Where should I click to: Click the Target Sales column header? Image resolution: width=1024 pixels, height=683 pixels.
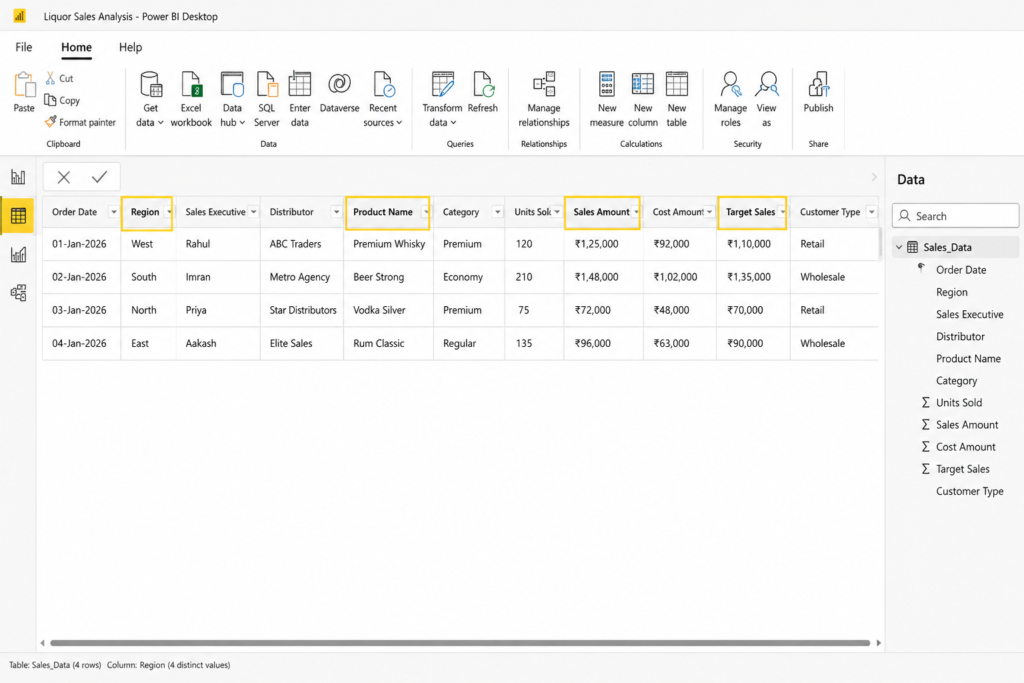(750, 212)
